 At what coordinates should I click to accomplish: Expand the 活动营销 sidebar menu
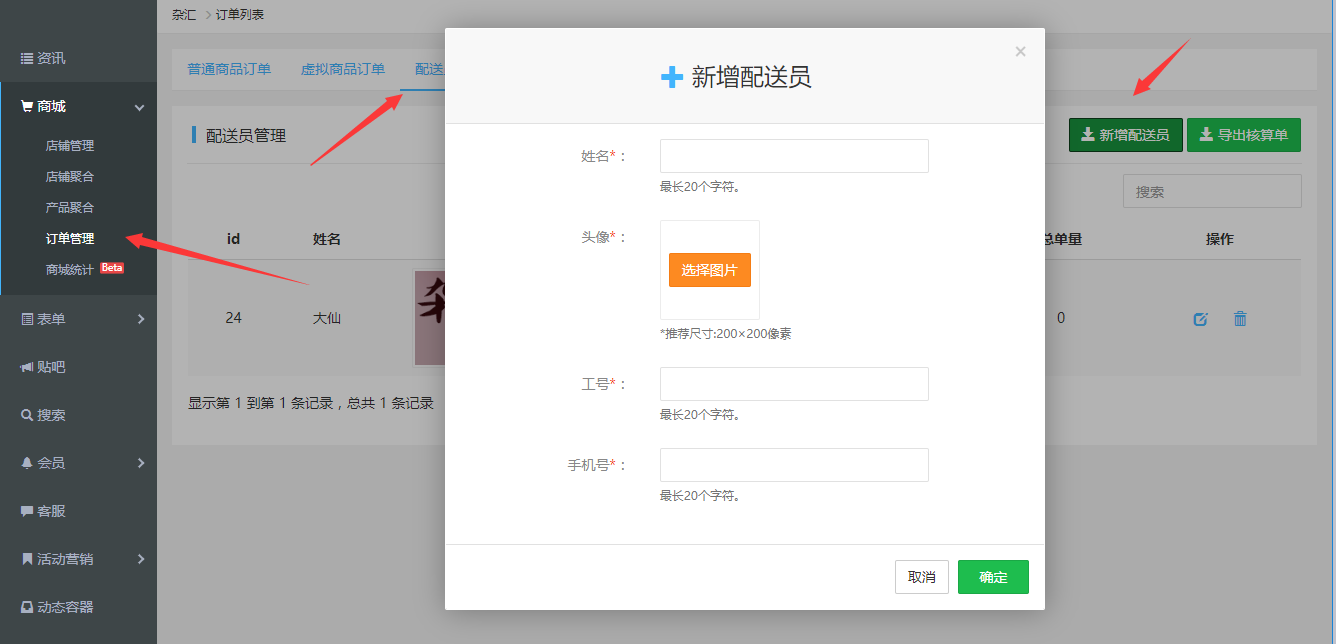[141, 559]
